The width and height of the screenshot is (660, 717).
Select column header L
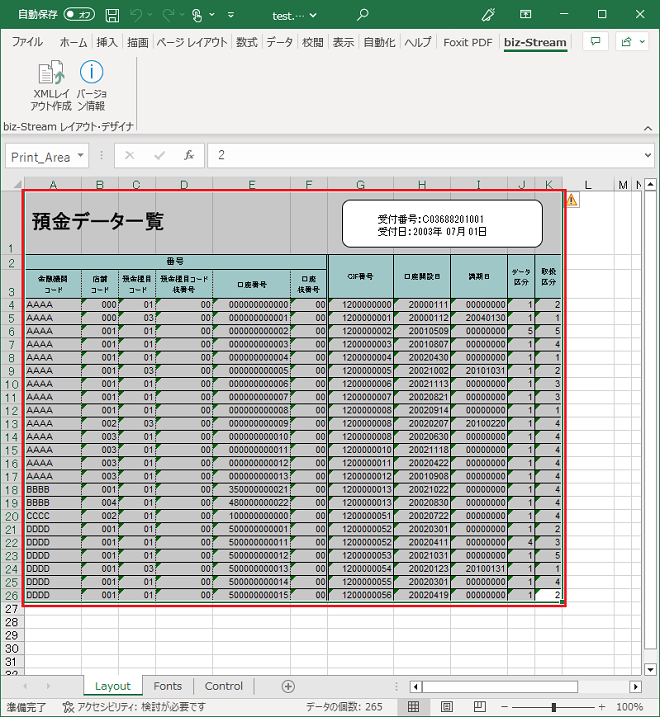pyautogui.click(x=588, y=184)
